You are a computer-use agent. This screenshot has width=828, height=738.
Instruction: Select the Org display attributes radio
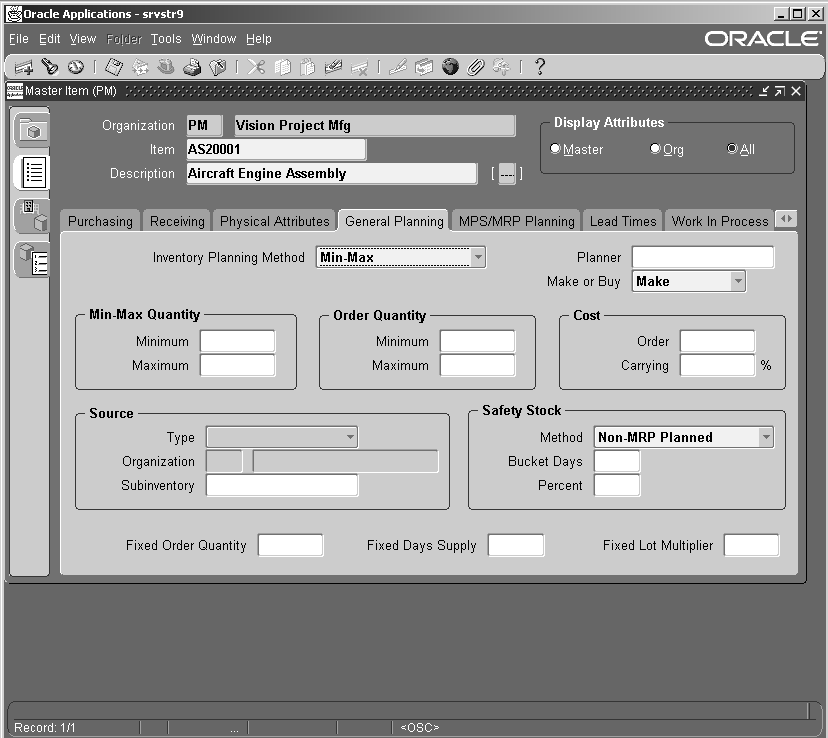tap(655, 149)
